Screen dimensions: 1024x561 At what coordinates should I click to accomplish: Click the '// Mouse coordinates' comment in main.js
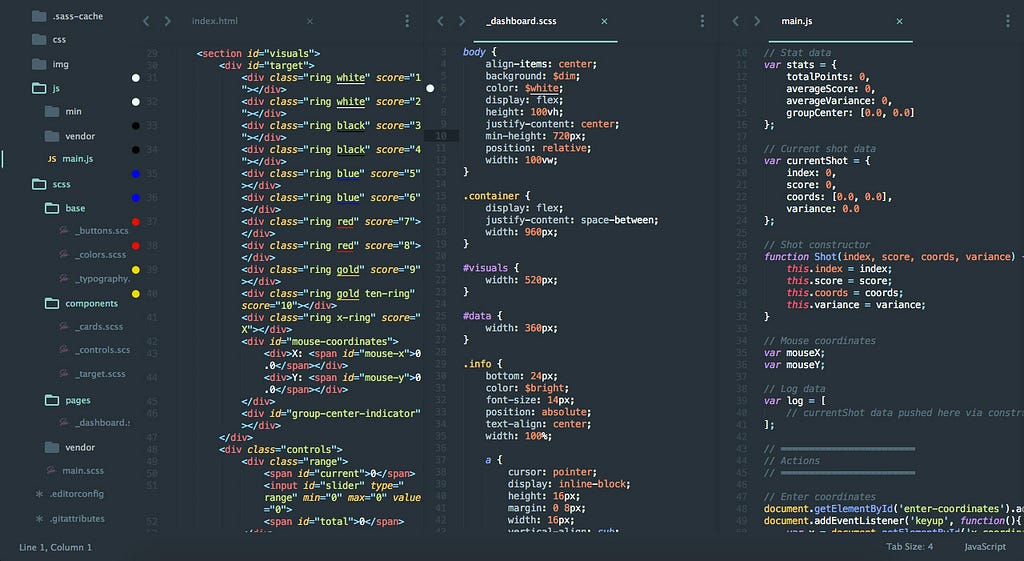pos(820,341)
